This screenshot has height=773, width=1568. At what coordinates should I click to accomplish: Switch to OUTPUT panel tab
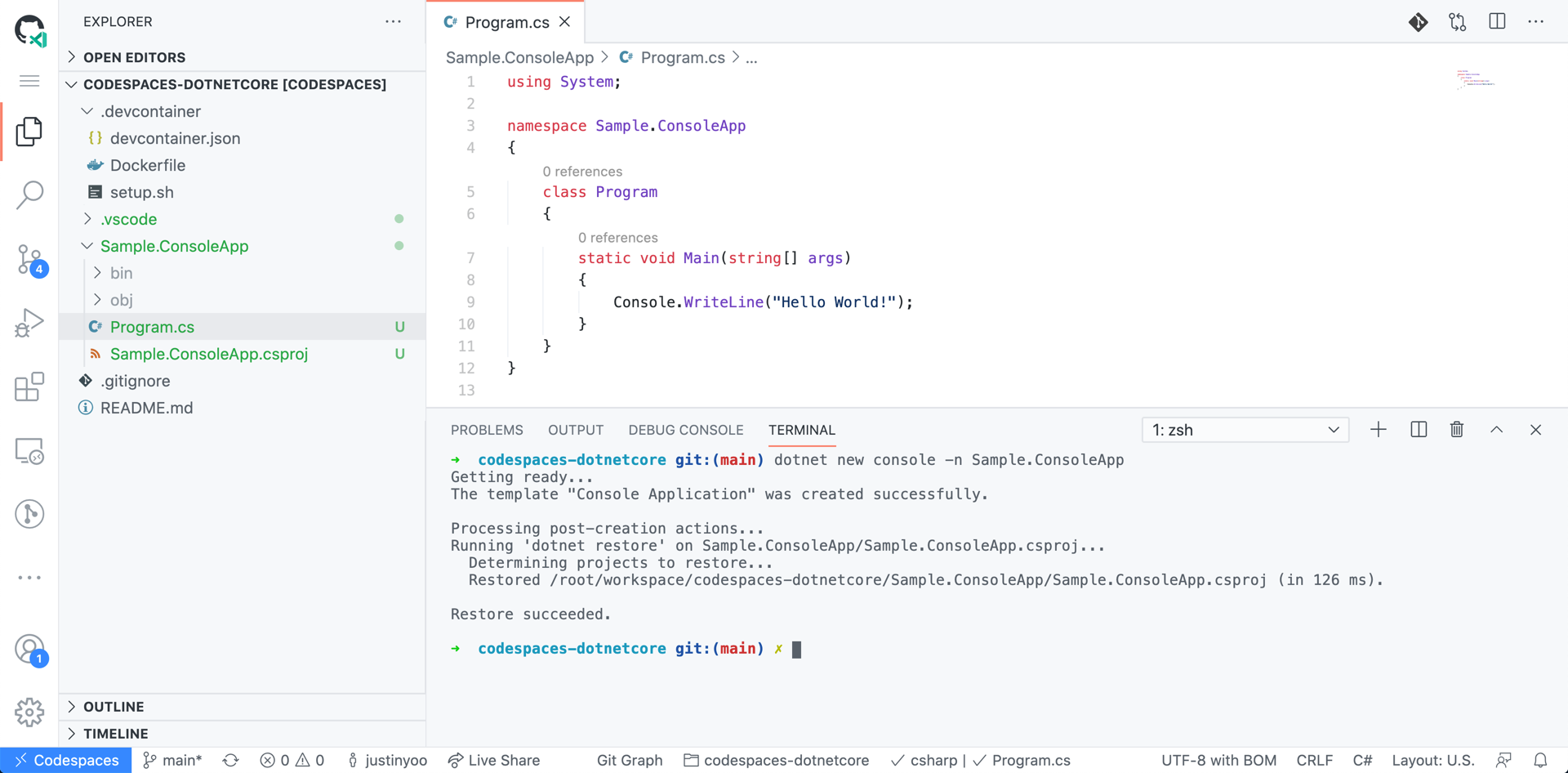pos(576,430)
